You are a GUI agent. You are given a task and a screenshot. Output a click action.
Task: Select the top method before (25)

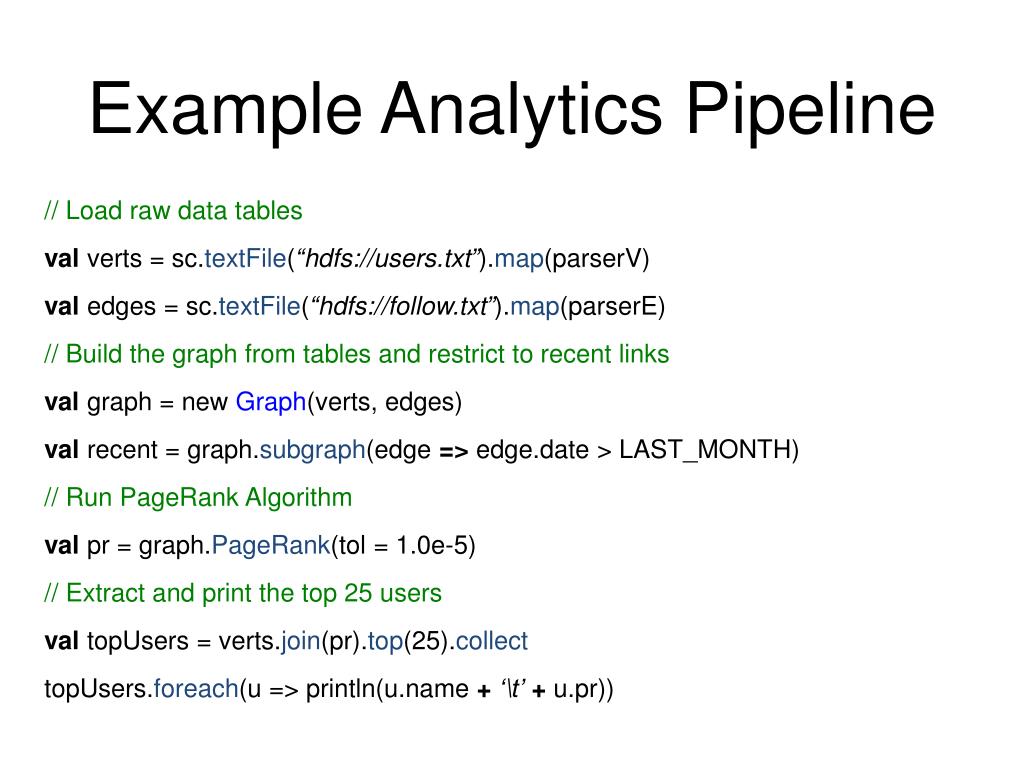[x=385, y=641]
